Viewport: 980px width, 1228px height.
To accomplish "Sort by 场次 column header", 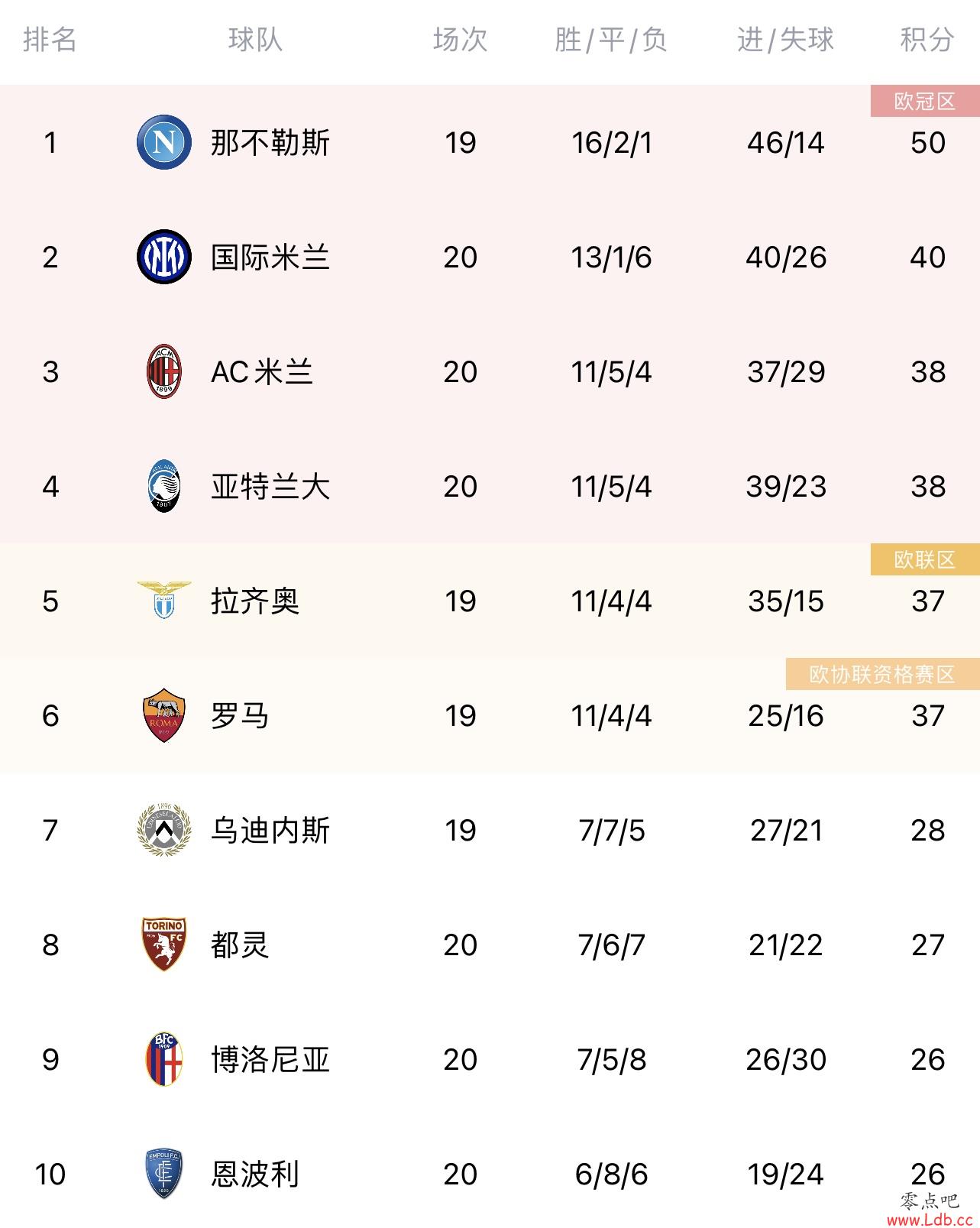I will [460, 39].
